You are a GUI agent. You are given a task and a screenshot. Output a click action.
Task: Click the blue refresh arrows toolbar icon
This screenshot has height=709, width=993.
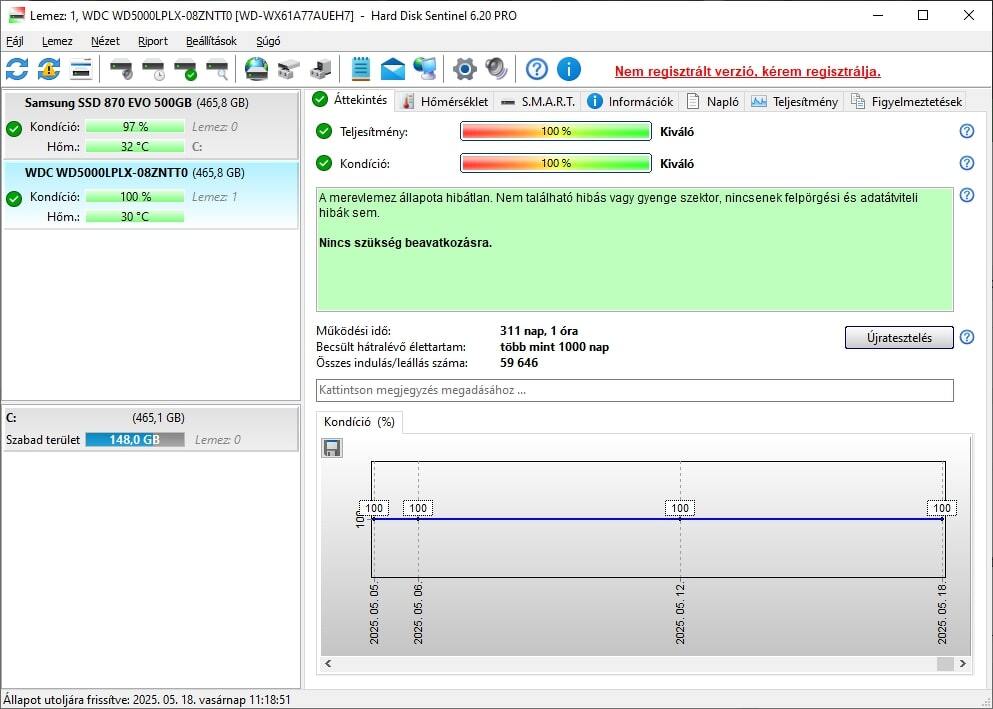coord(16,69)
